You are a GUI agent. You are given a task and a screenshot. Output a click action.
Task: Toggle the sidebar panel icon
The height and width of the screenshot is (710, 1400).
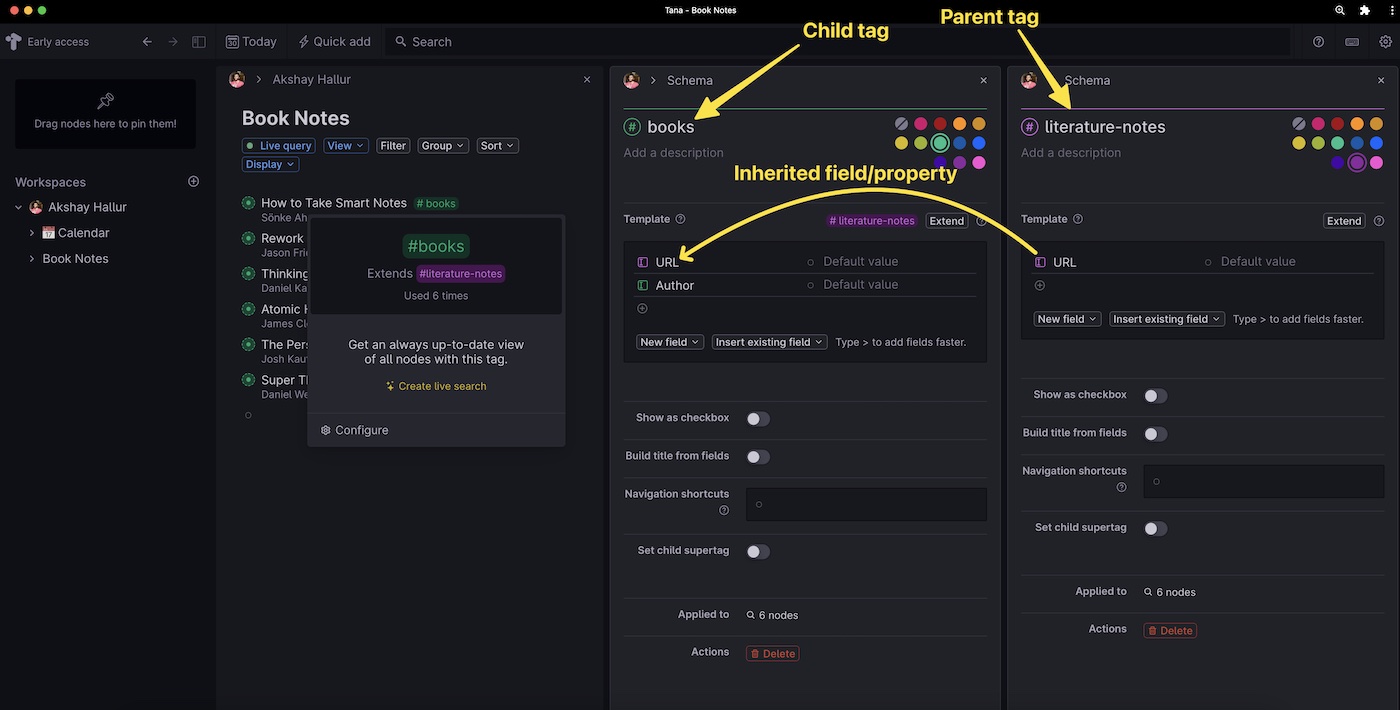click(x=199, y=42)
